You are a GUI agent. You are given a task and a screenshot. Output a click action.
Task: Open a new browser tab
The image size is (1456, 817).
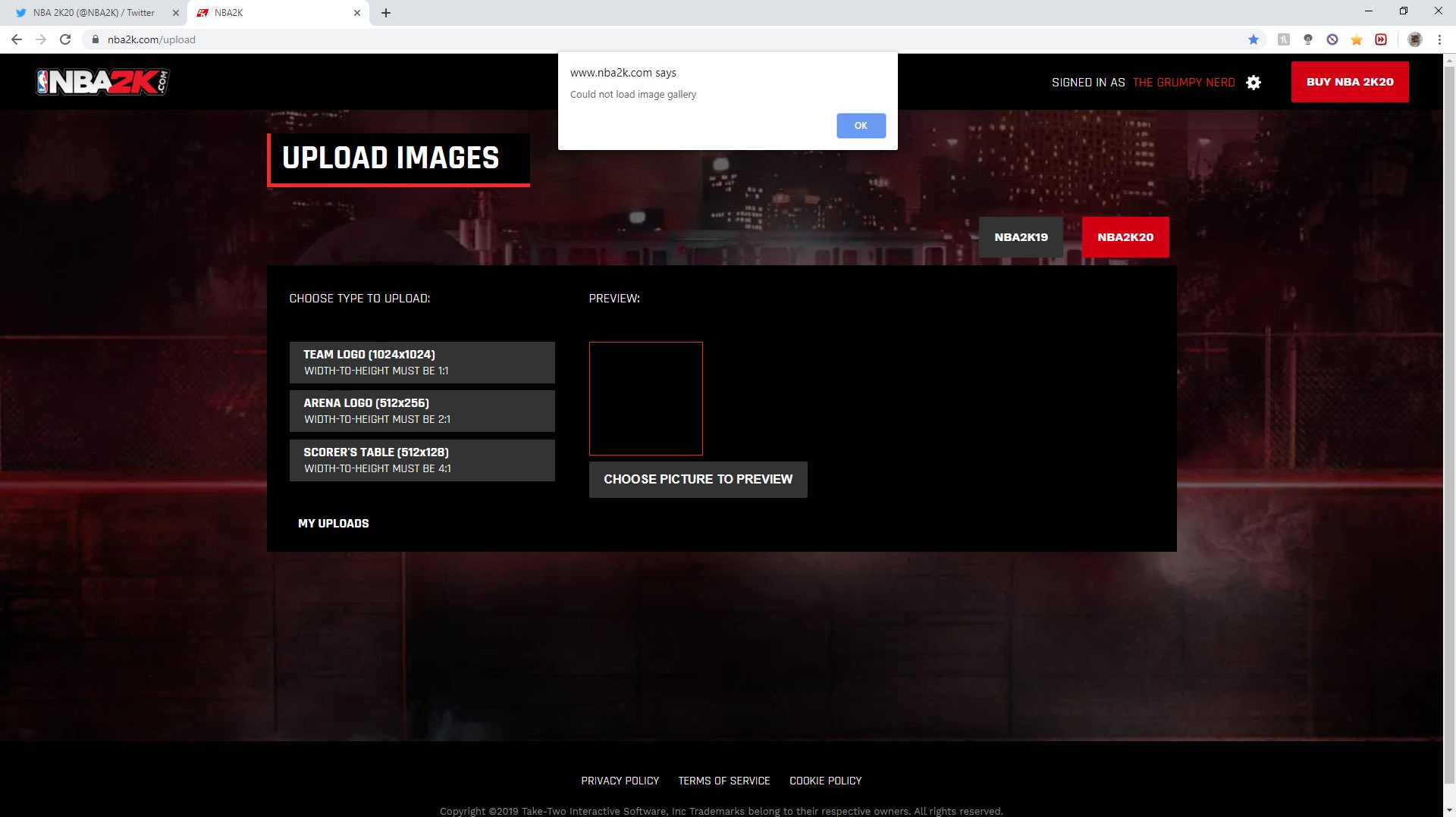[386, 13]
